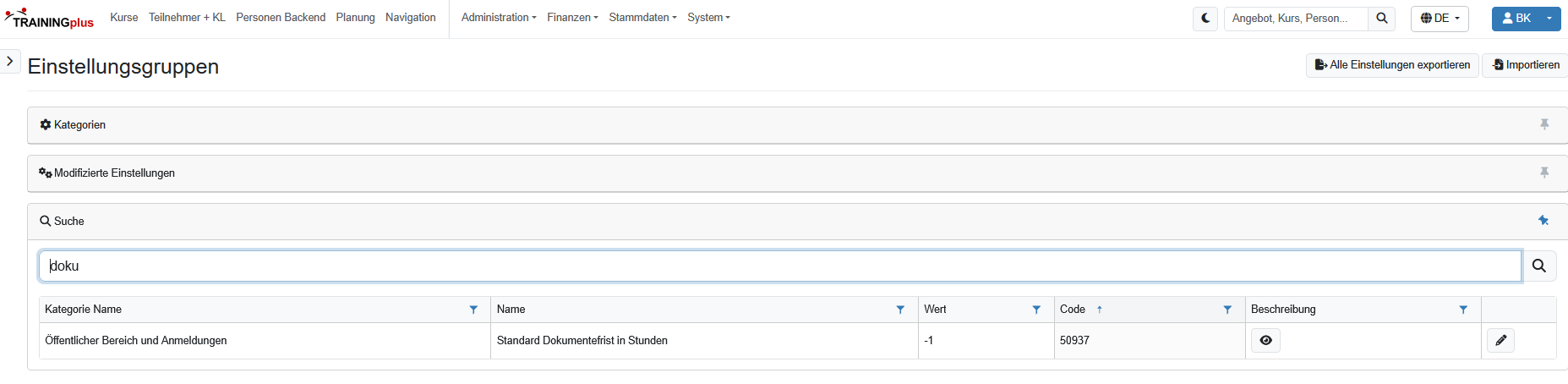Click the global search magnifier button

pos(1381,18)
